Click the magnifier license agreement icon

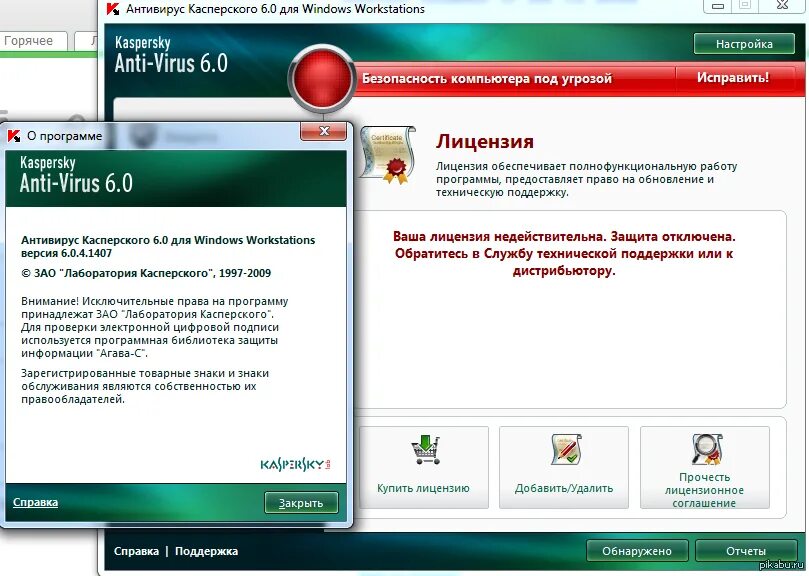click(x=706, y=449)
